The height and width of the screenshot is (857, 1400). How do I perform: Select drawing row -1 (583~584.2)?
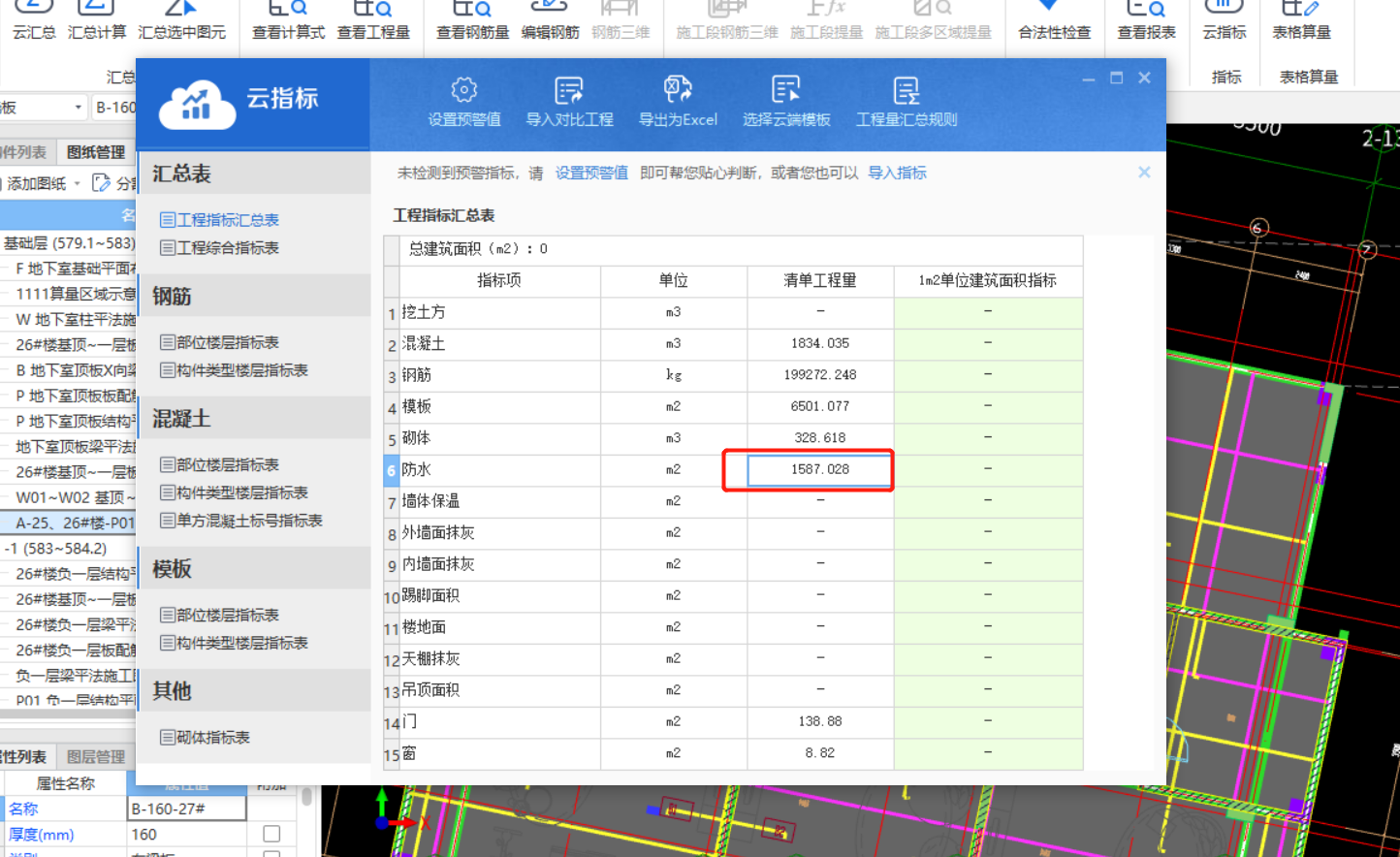click(x=69, y=549)
